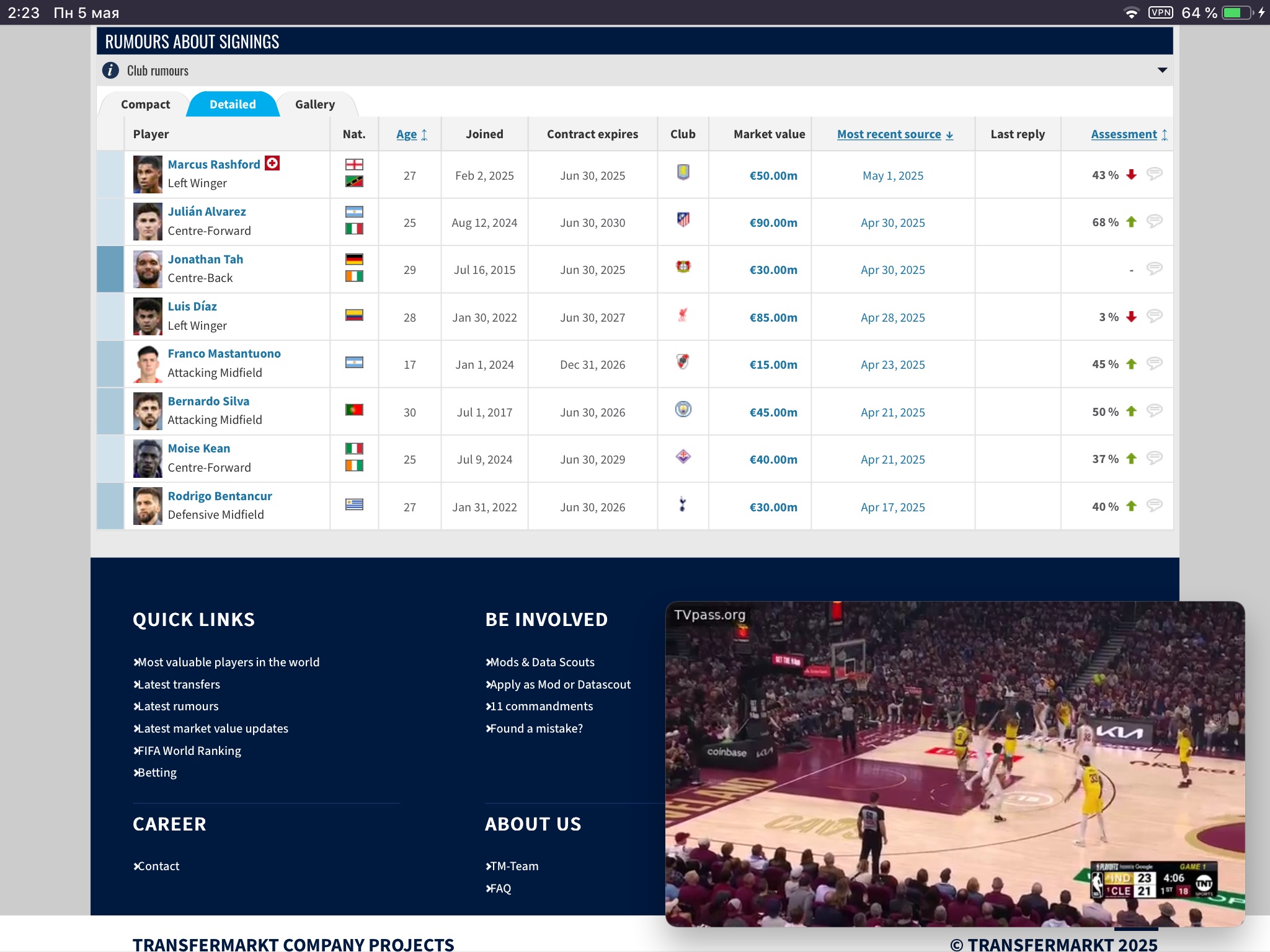Expand the Club rumours dropdown arrow
Viewport: 1270px width, 952px height.
click(1162, 71)
